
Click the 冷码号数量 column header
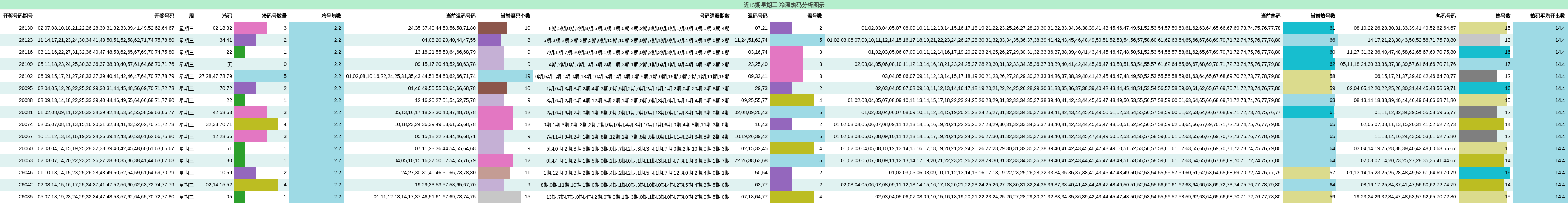click(x=274, y=16)
